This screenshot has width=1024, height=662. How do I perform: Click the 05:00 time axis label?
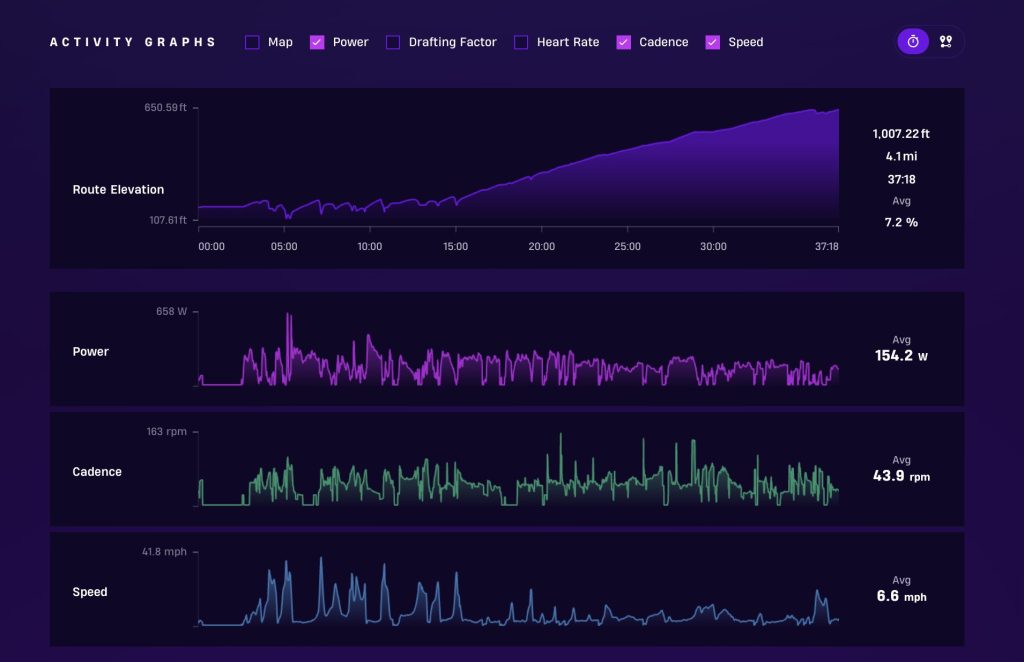[284, 246]
